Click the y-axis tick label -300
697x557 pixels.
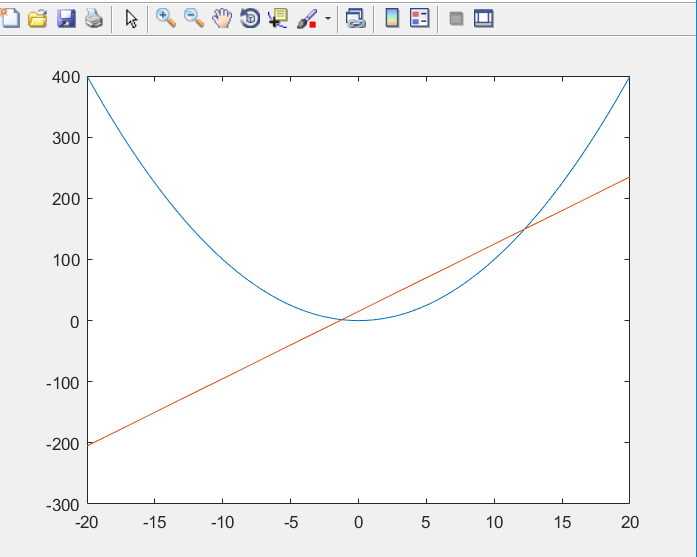point(63,505)
